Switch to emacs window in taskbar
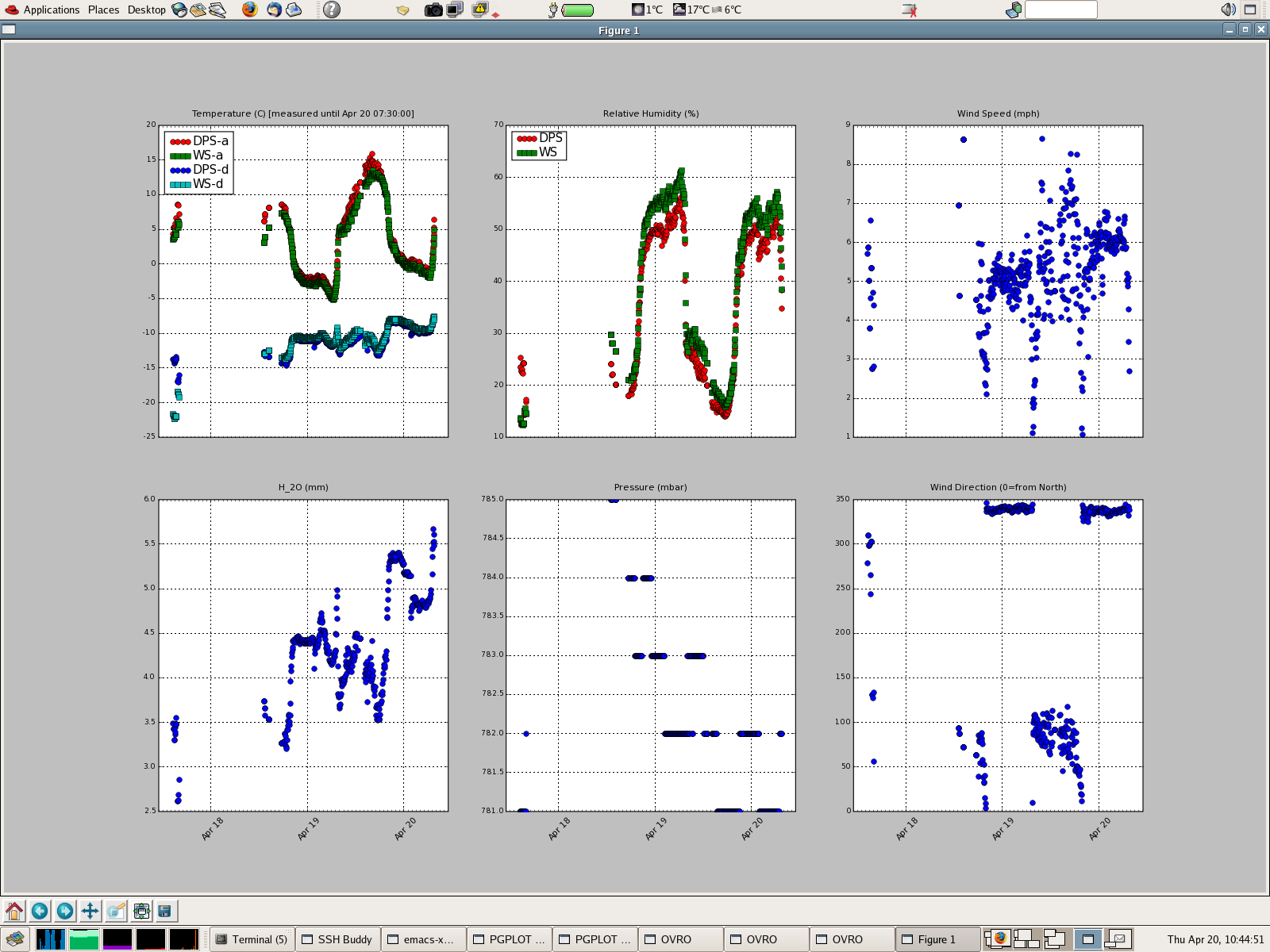 pos(423,939)
